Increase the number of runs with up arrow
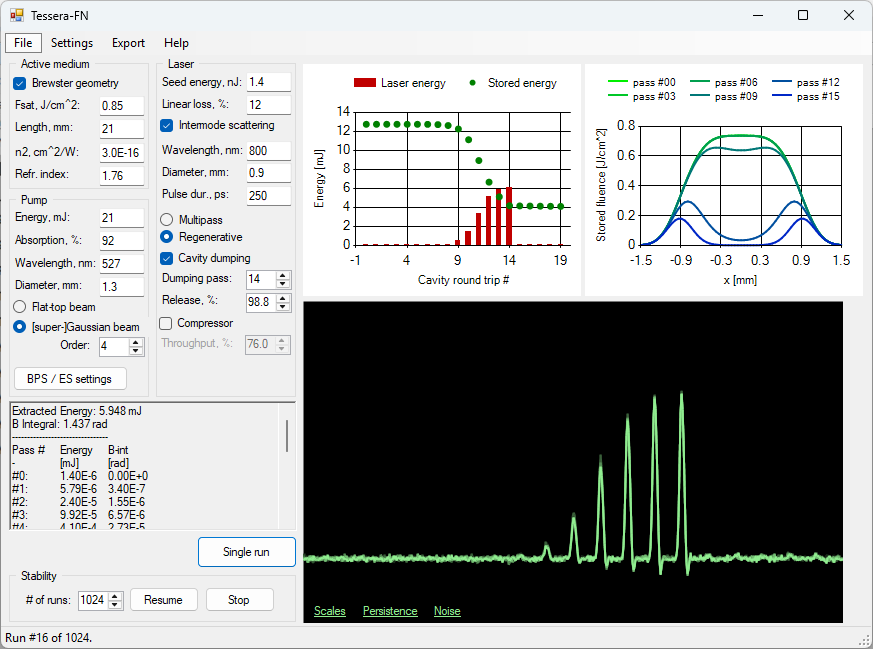Viewport: 873px width, 649px height. pyautogui.click(x=115, y=596)
